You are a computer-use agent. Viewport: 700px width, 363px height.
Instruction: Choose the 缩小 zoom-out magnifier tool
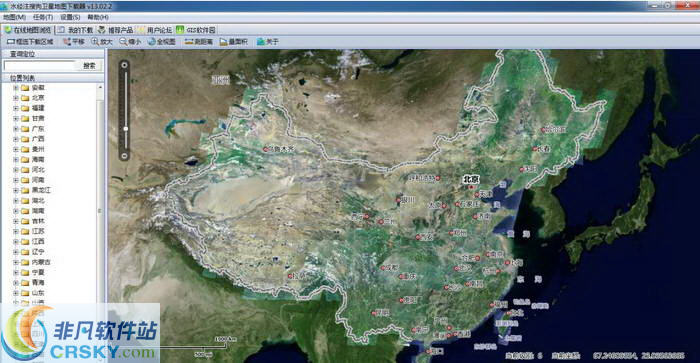click(x=130, y=42)
